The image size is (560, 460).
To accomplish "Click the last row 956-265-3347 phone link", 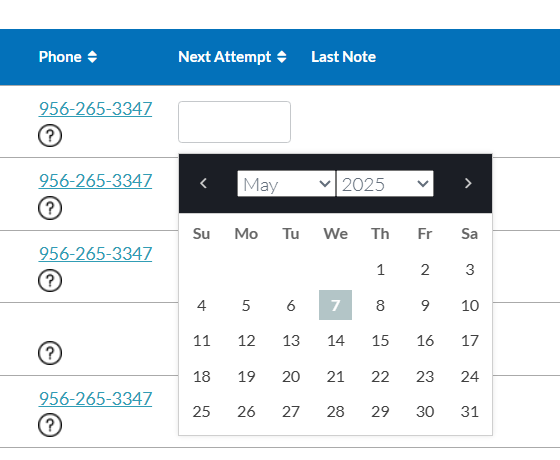I will 95,399.
